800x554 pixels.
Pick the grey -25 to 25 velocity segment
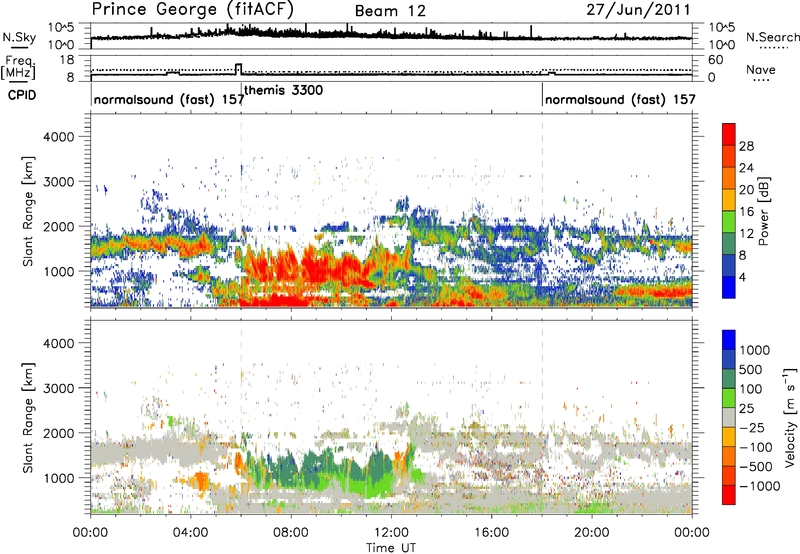[729, 417]
